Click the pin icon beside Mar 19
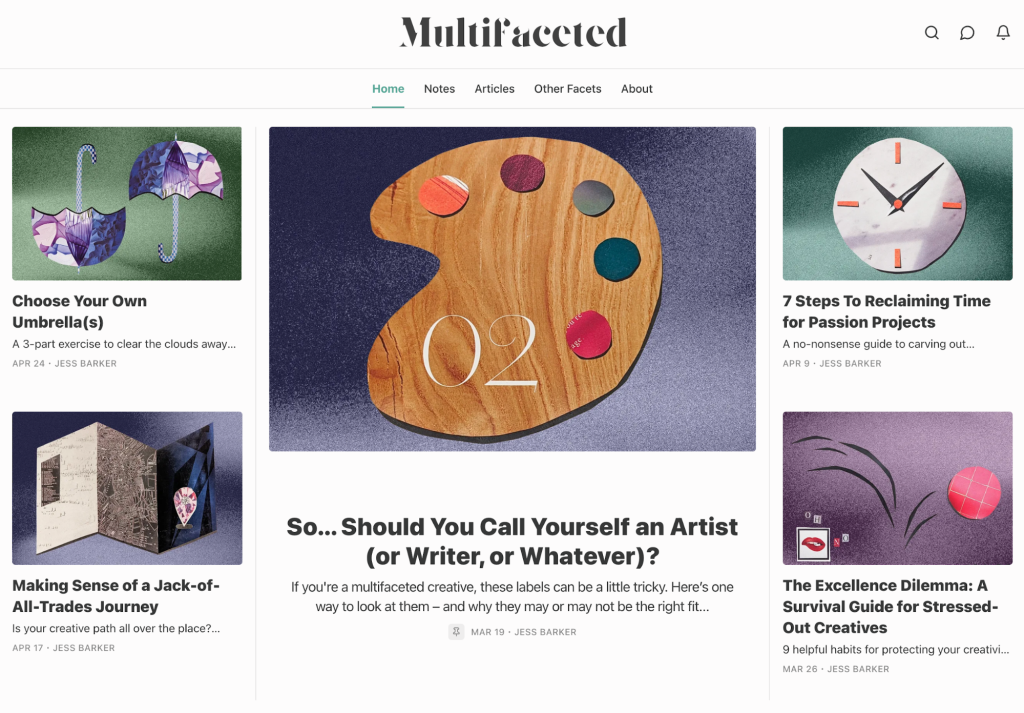 click(x=456, y=632)
